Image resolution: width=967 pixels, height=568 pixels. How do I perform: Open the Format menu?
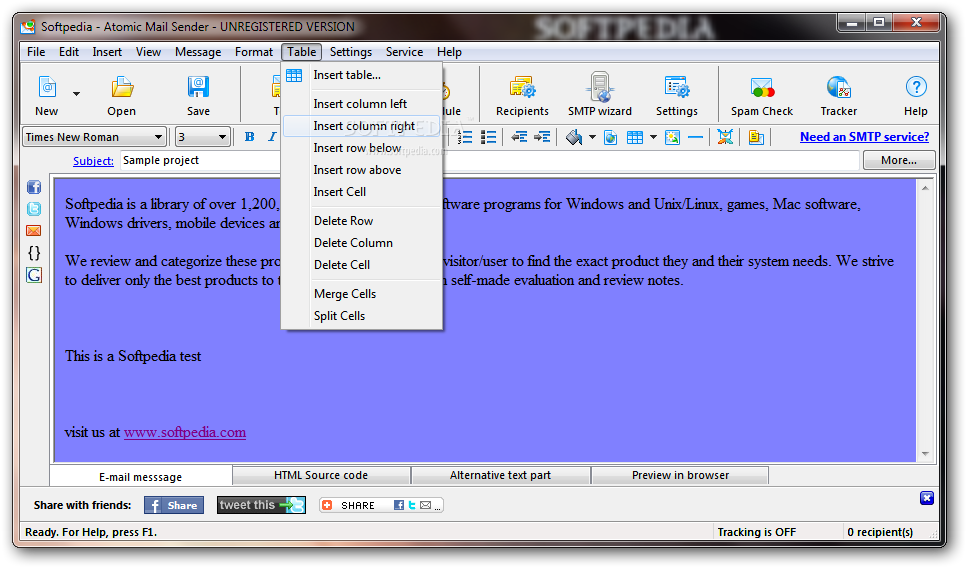[253, 52]
